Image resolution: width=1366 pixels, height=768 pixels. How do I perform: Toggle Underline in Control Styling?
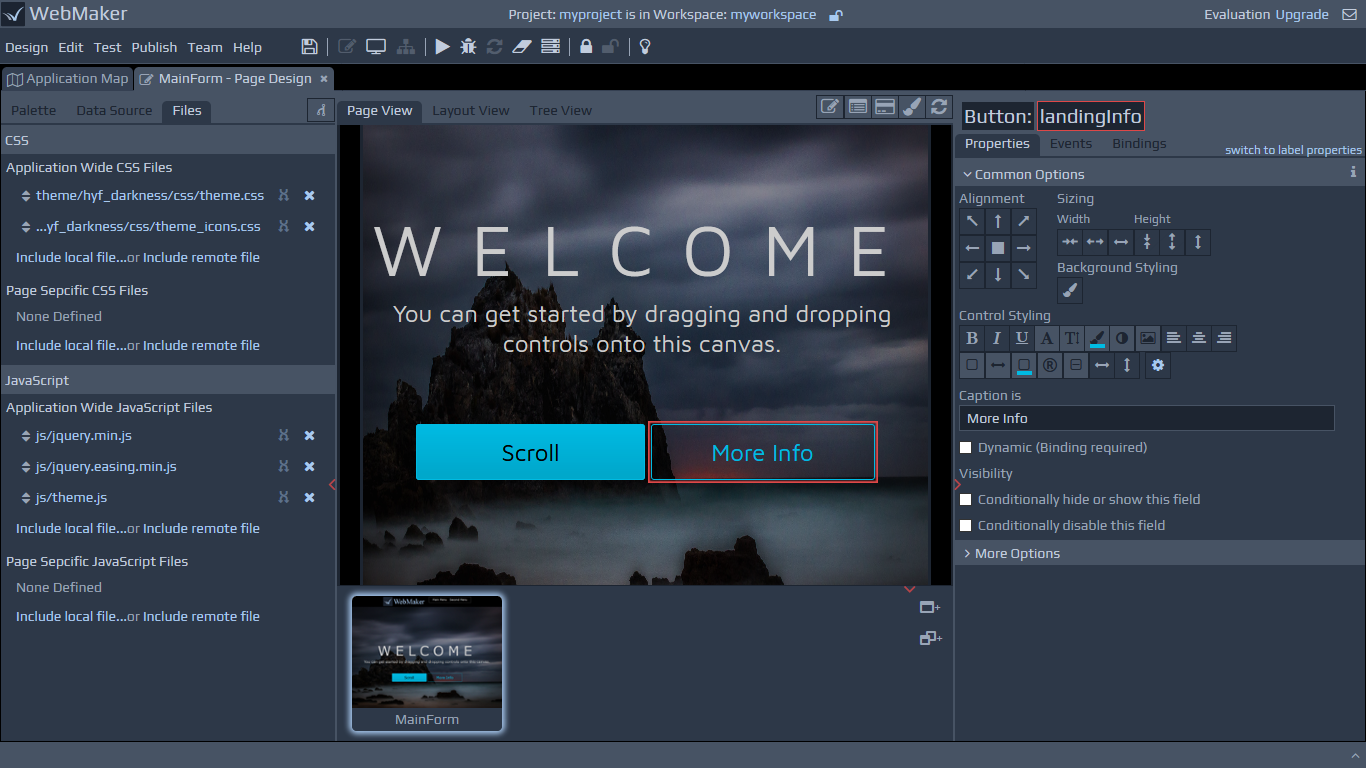click(x=1022, y=339)
